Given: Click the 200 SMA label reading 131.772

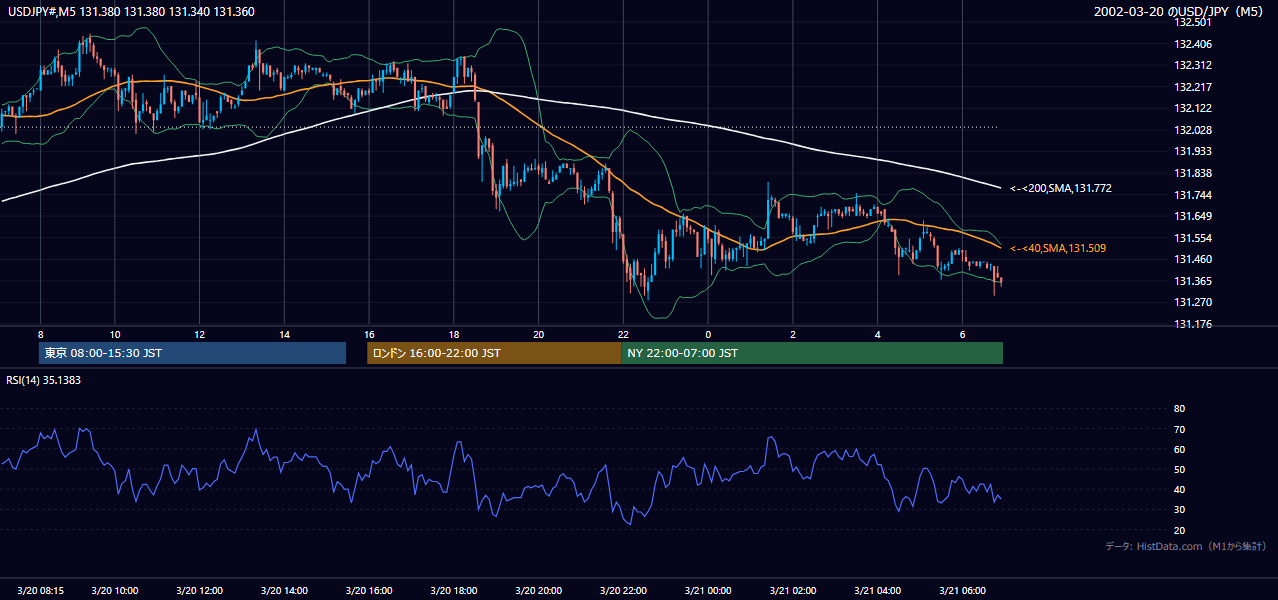Looking at the screenshot, I should [1061, 188].
